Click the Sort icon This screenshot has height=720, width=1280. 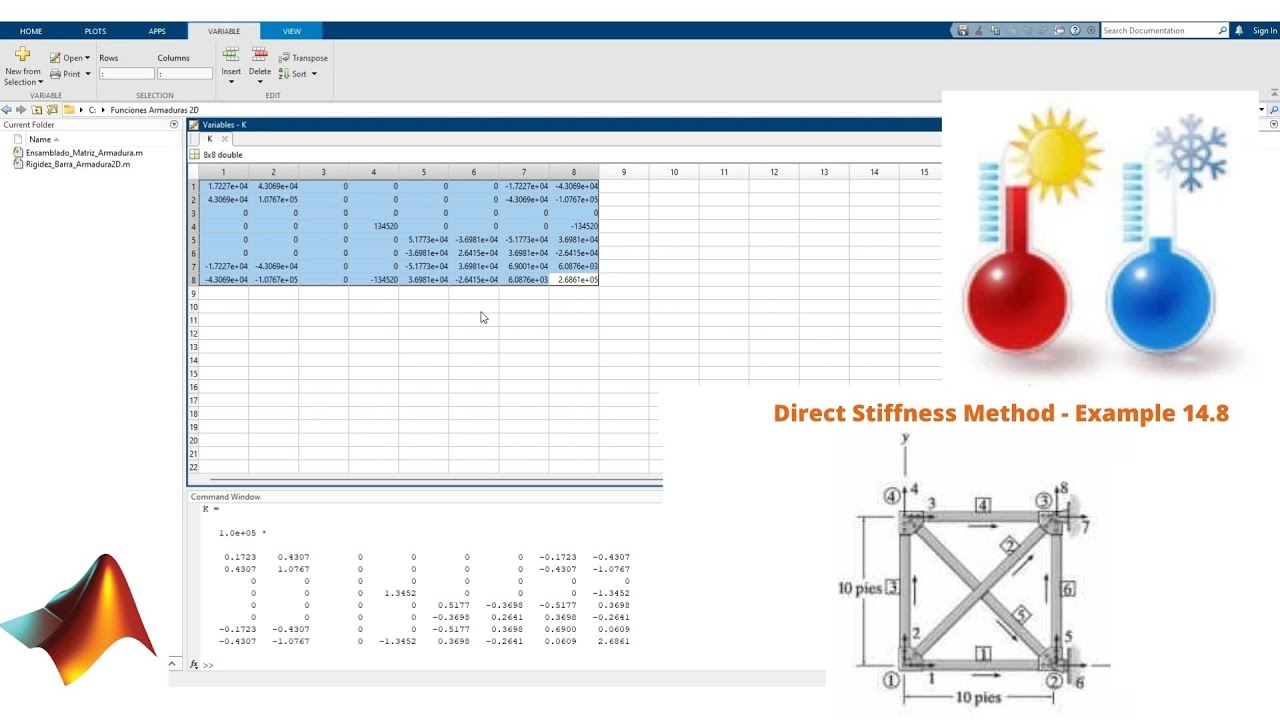pos(284,74)
